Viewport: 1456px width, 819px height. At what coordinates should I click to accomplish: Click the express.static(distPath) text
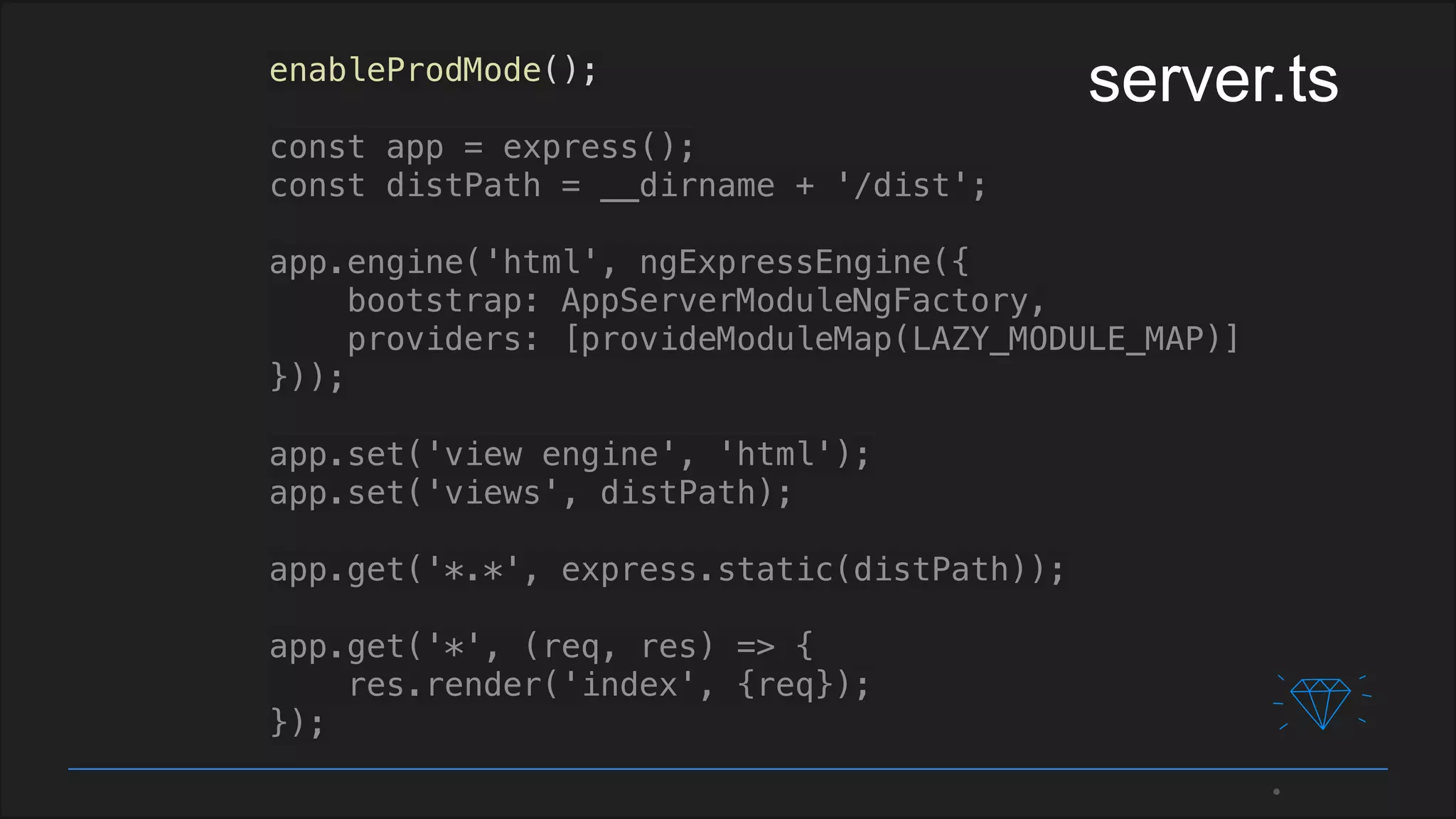(x=793, y=570)
